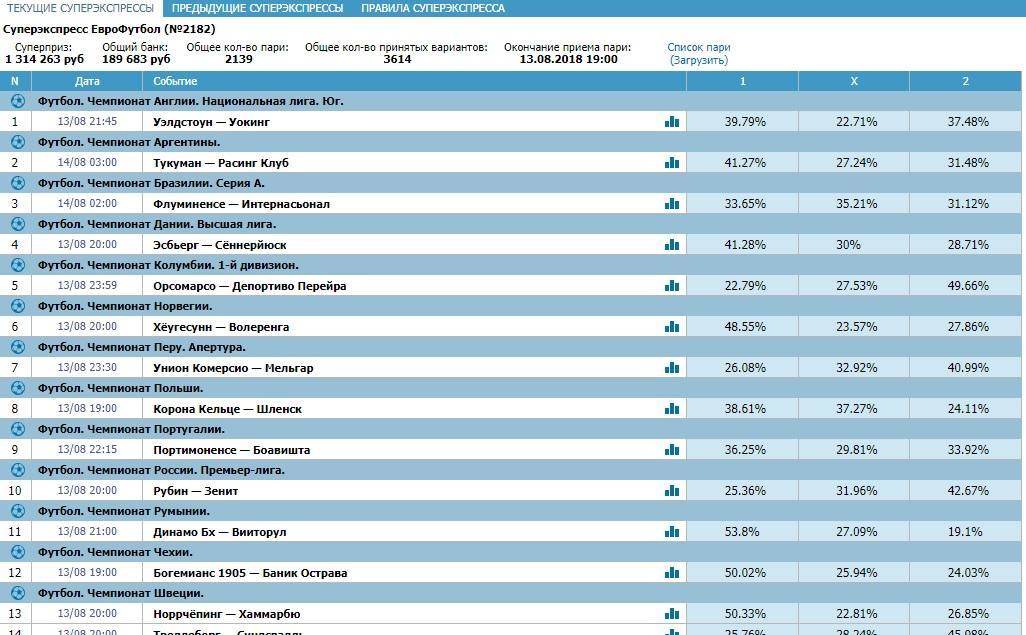
Task: Select draw 27.53% for Орсомарсо — Депортиво Перейра
Action: coord(855,286)
